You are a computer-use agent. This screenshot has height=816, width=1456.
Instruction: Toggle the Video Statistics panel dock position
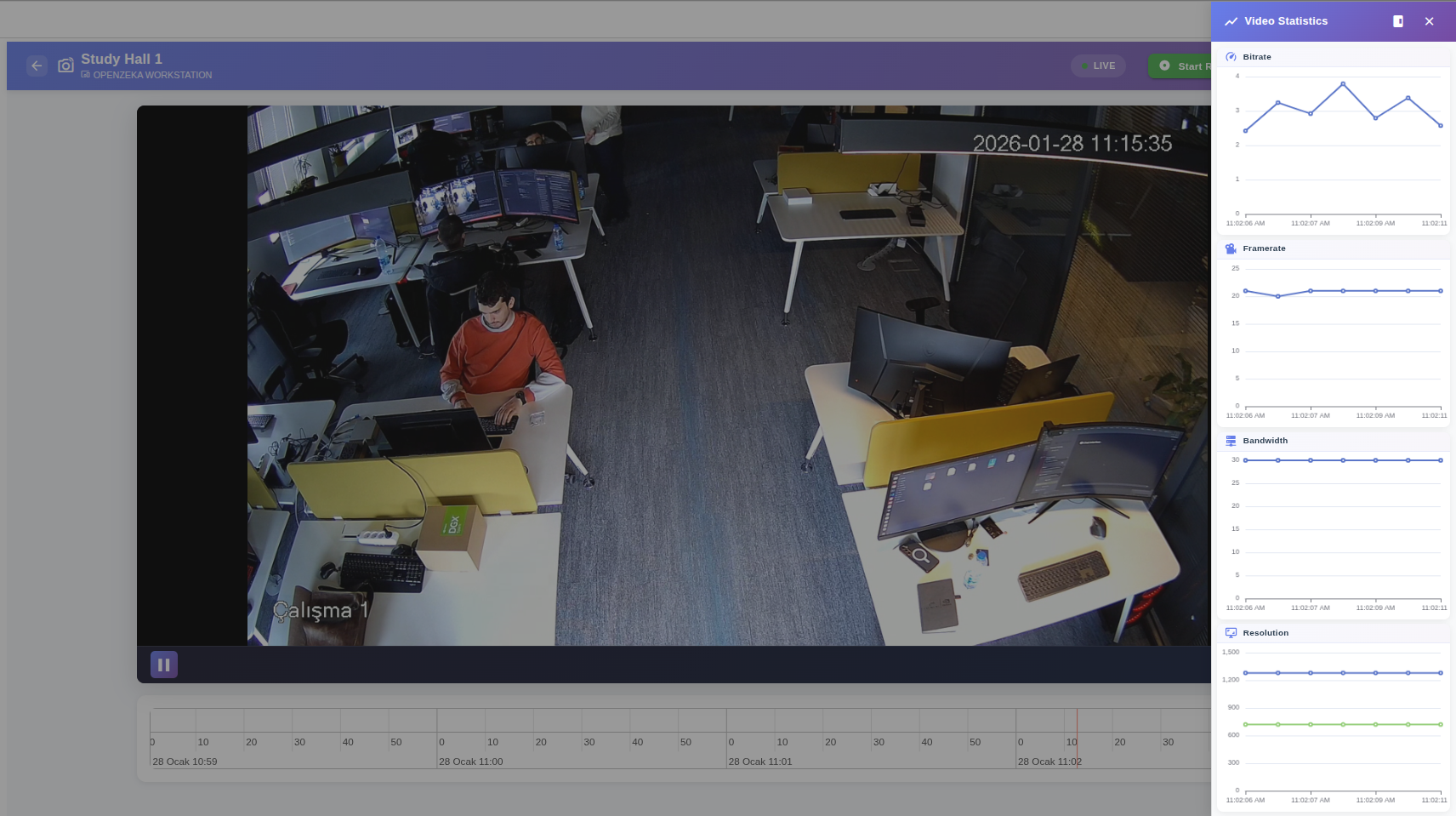[x=1398, y=21]
